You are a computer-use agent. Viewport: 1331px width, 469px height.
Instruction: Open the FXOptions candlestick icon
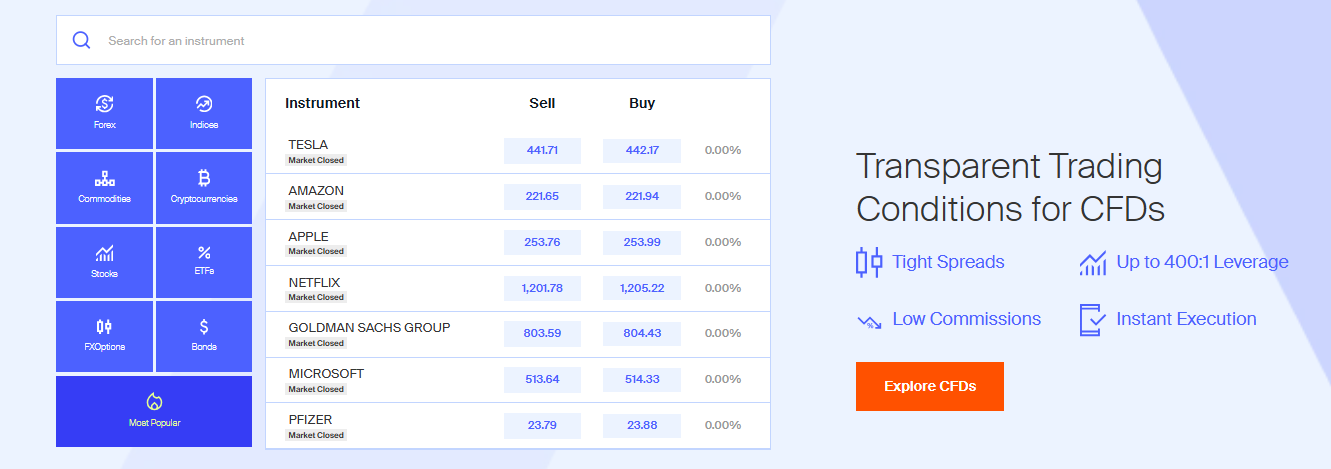tap(105, 326)
